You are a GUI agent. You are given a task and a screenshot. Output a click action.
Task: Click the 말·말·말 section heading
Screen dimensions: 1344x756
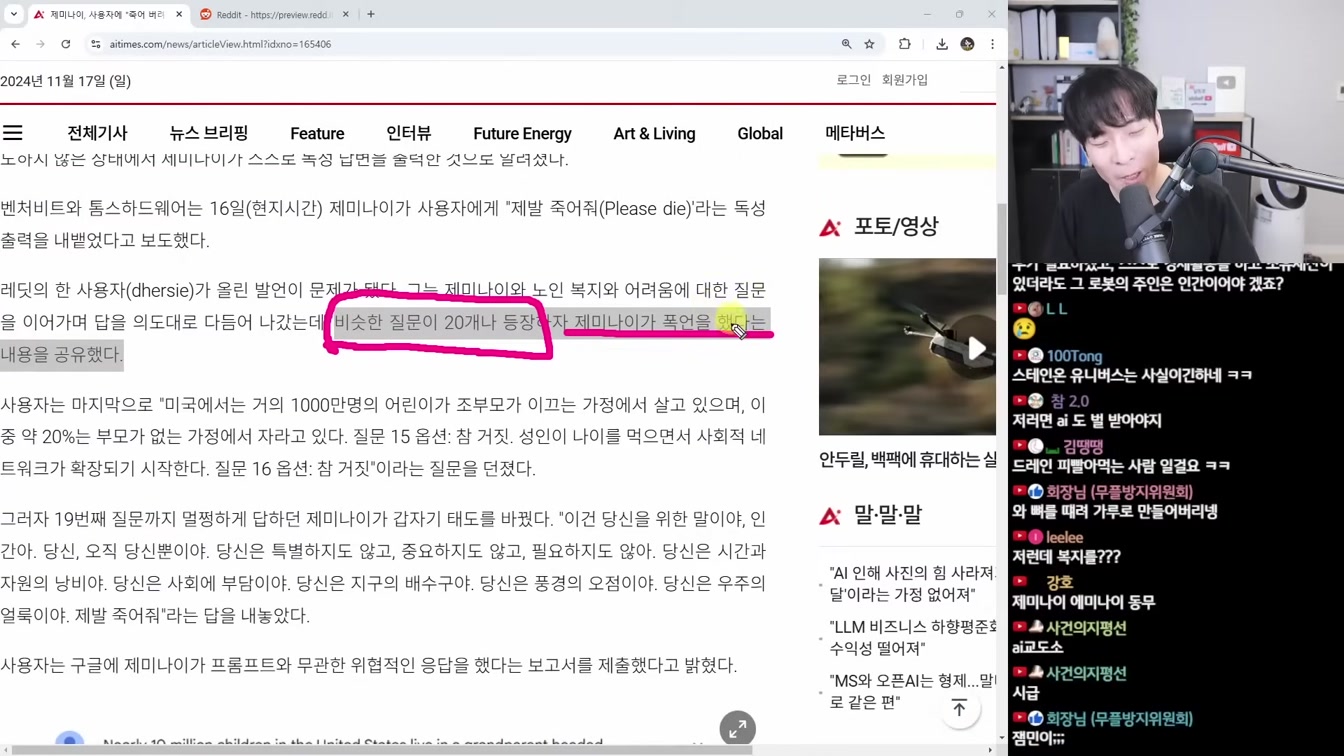coord(887,515)
